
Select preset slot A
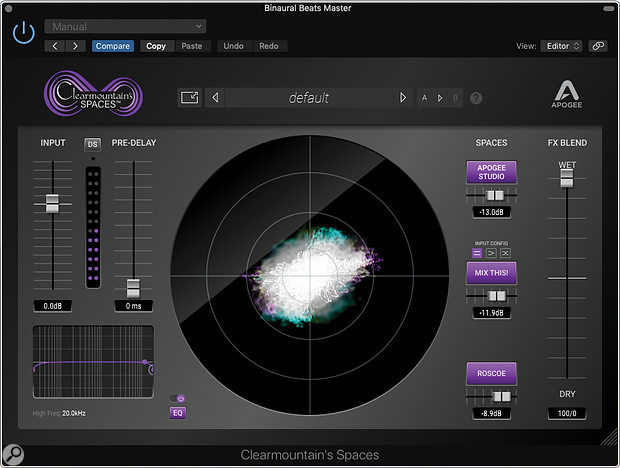pos(424,98)
